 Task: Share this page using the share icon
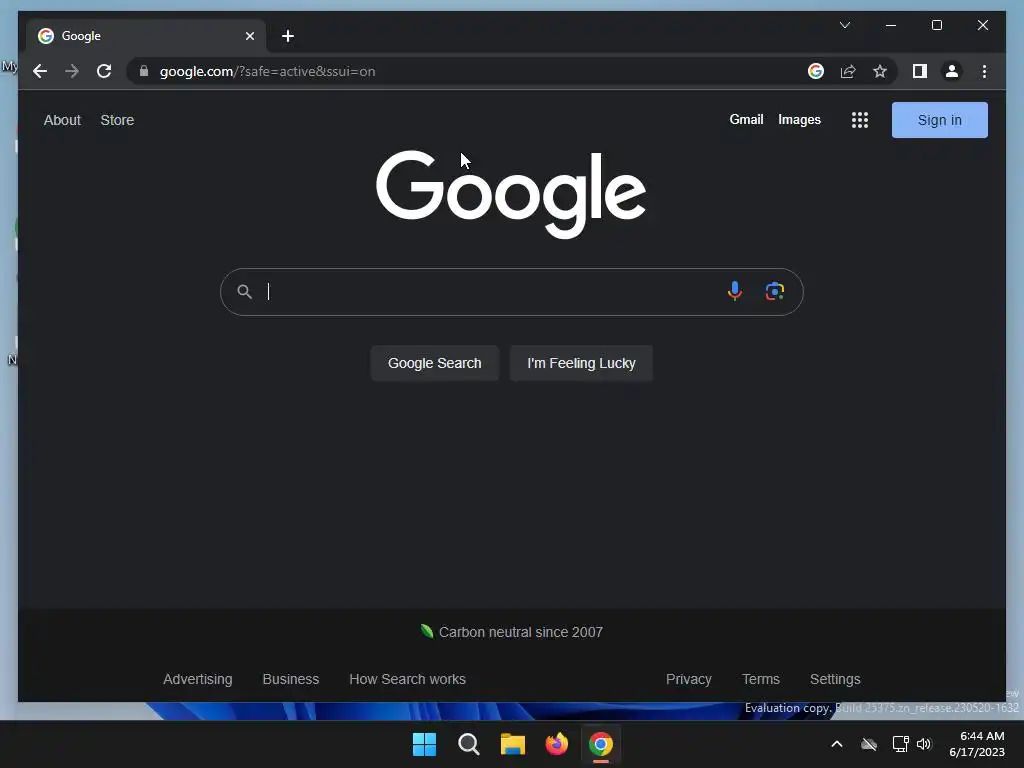(x=848, y=71)
